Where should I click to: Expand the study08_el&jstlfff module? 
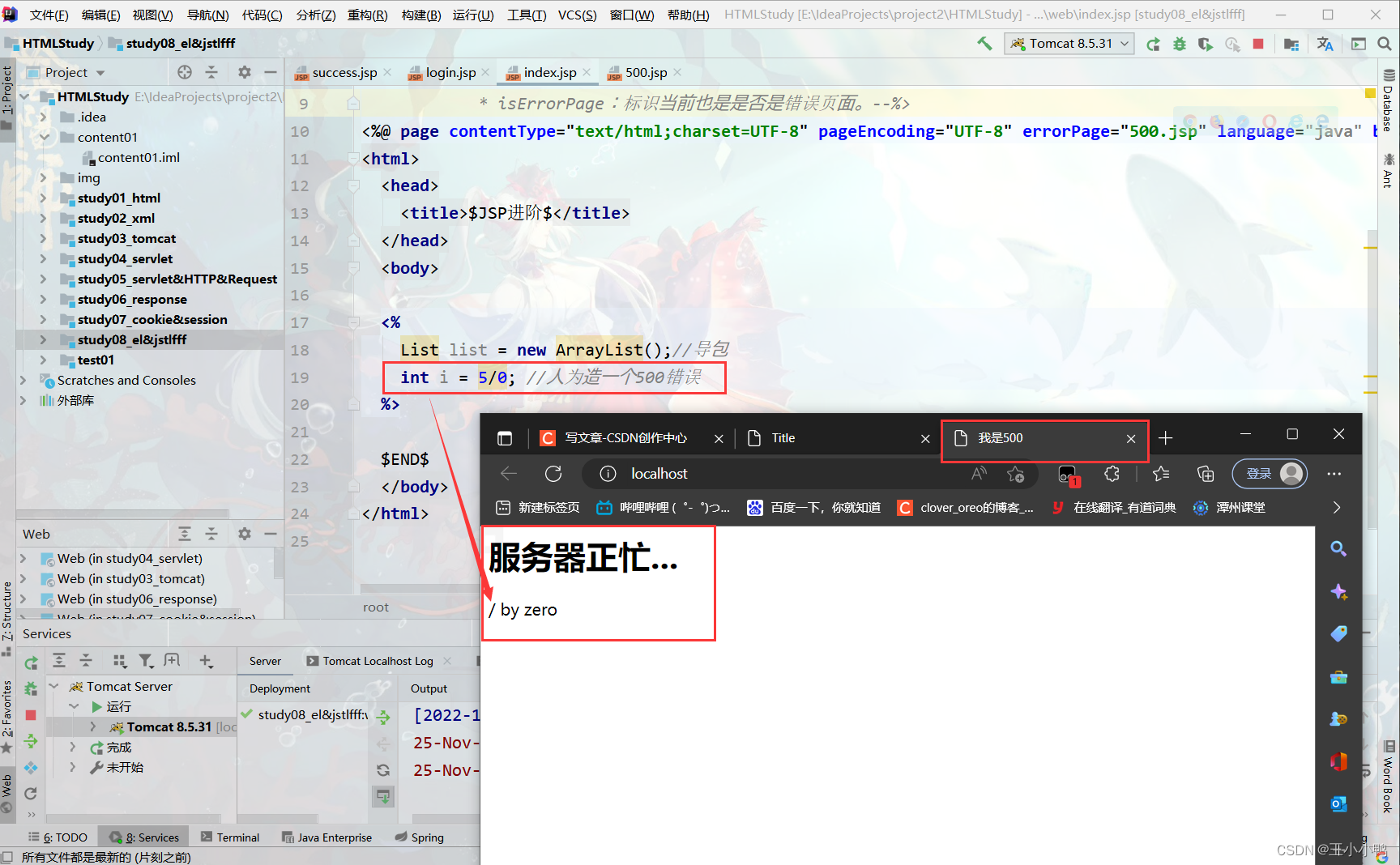[44, 339]
